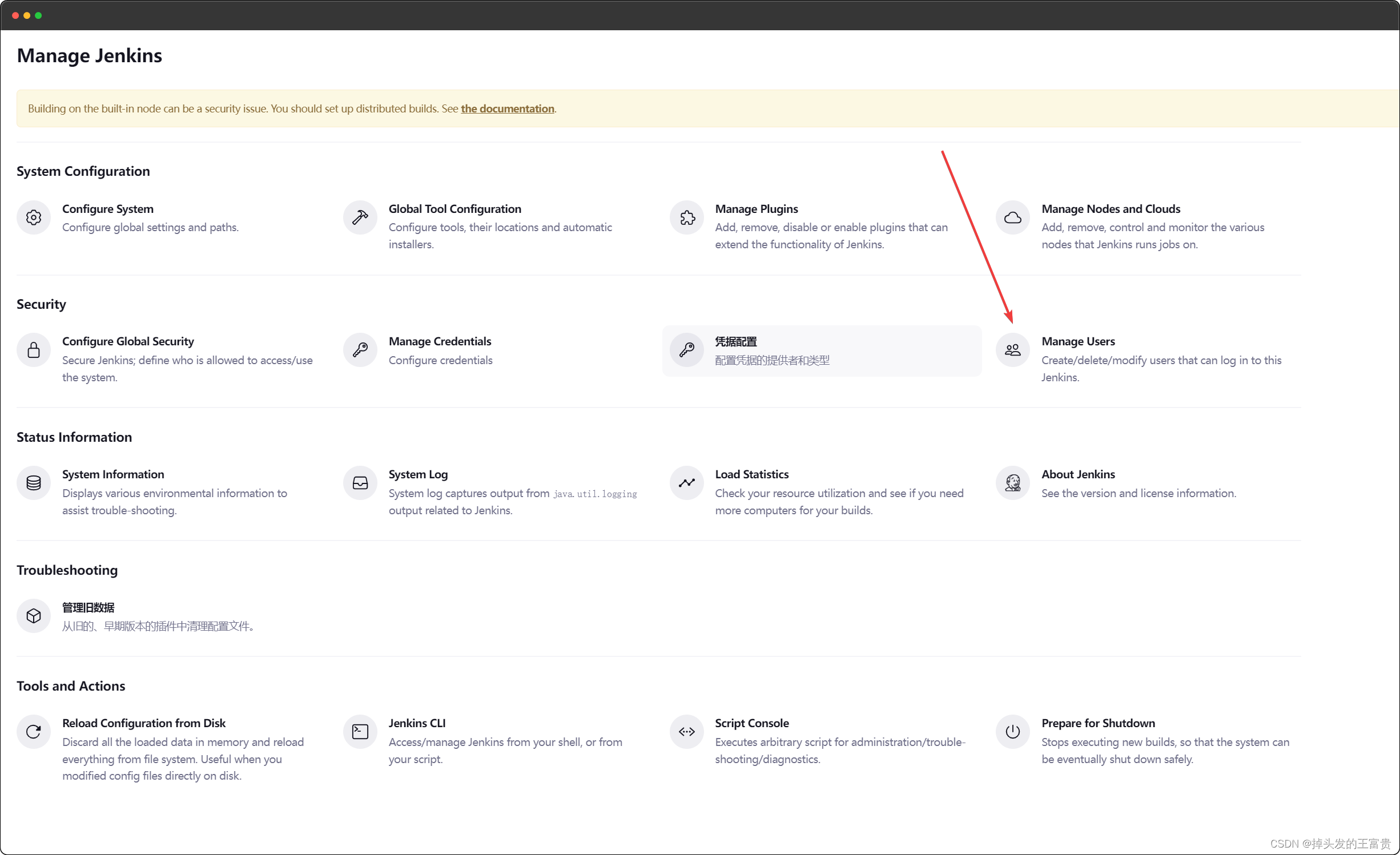1400x855 pixels.
Task: Click the Manage Credentials key icon
Action: (360, 350)
